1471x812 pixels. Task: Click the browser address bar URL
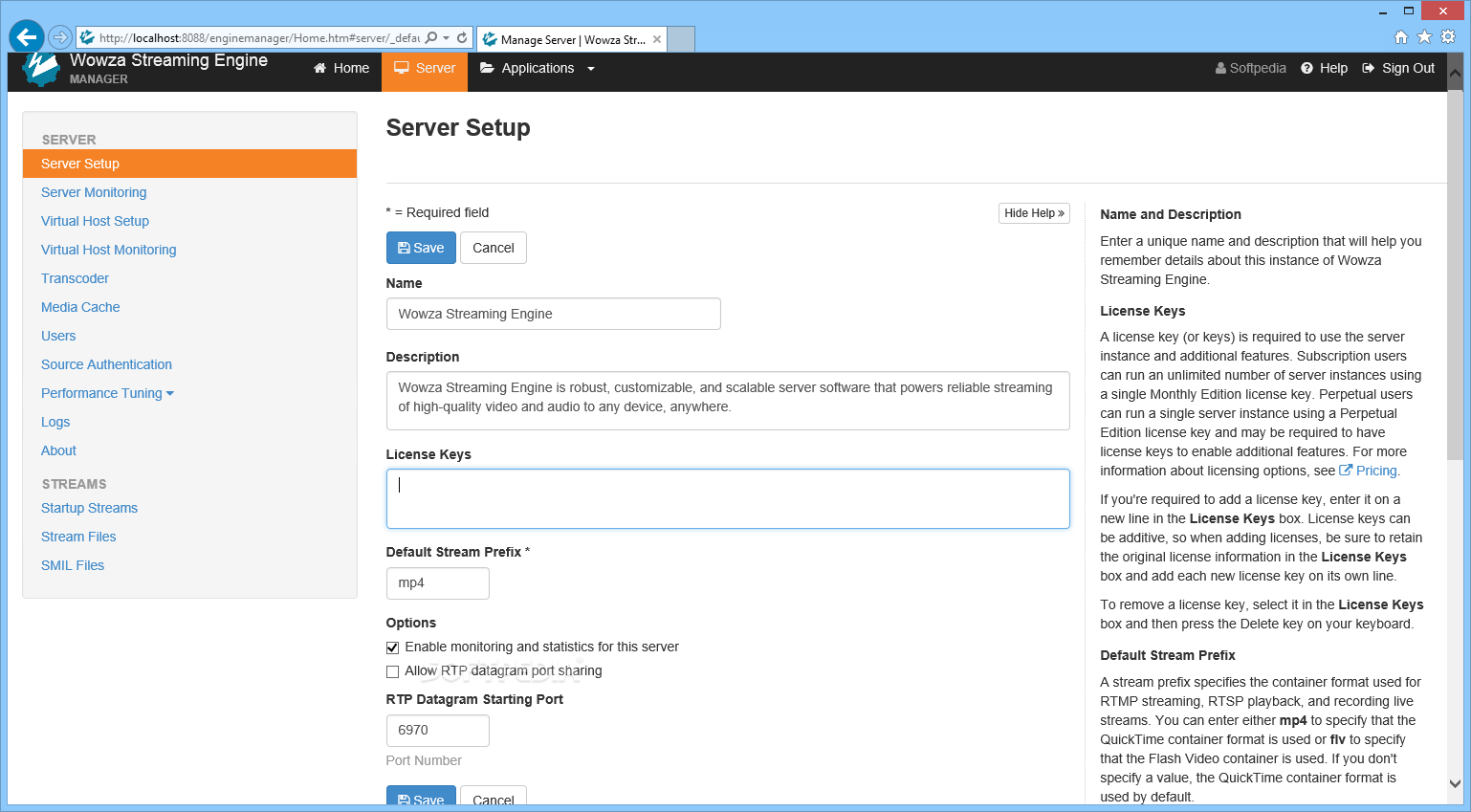pos(259,38)
